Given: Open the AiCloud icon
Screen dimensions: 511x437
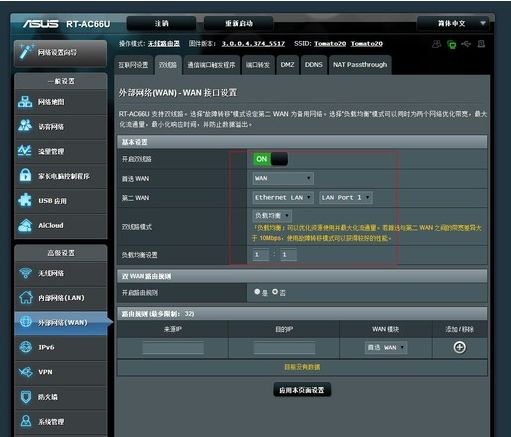Looking at the screenshot, I should 25,225.
